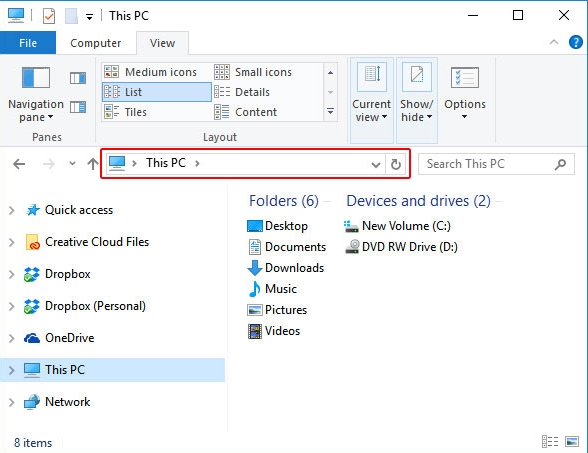Go up one folder level
The image size is (588, 453).
(93, 164)
